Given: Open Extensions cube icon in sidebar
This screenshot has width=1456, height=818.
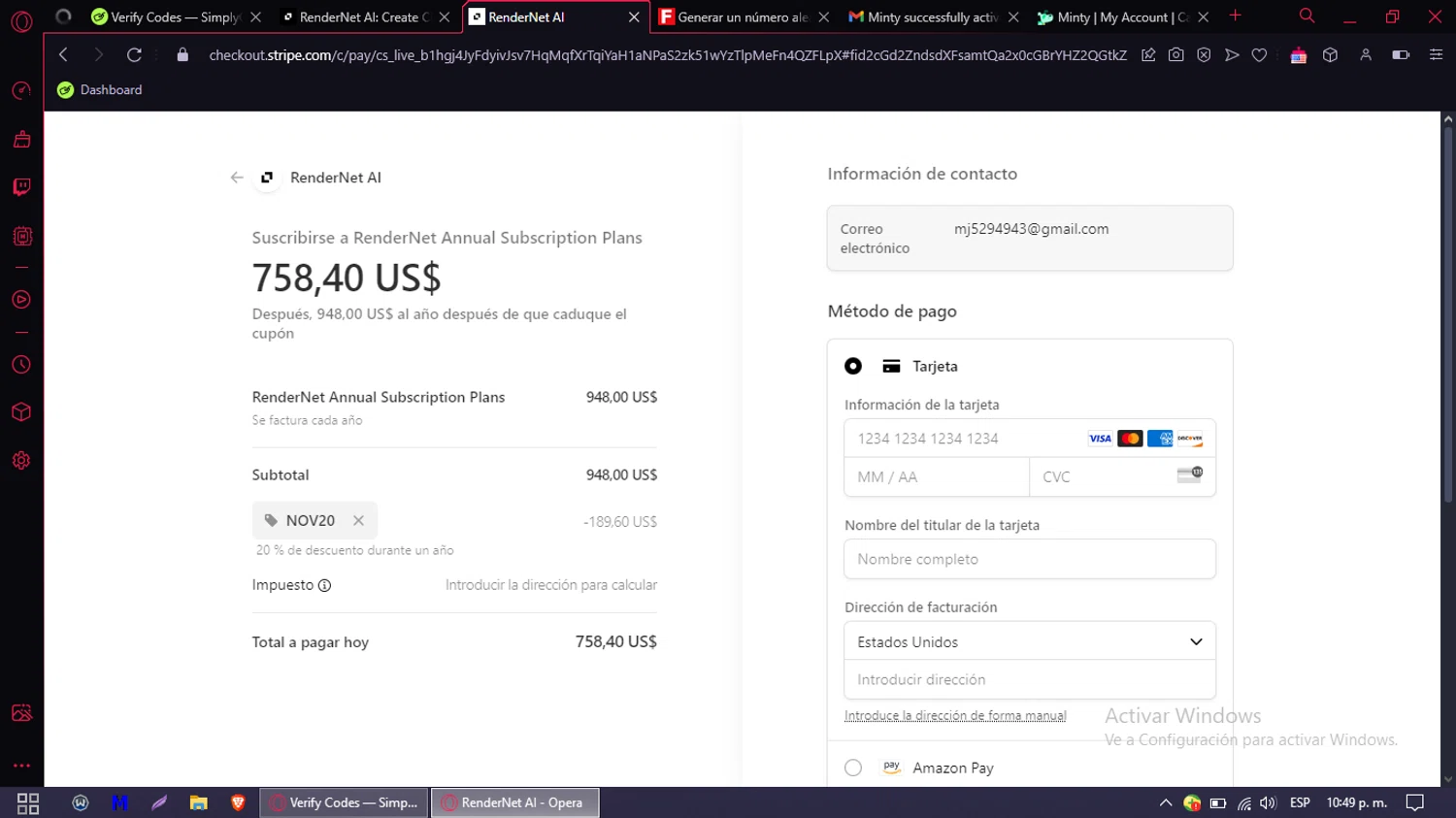Looking at the screenshot, I should coord(21,412).
